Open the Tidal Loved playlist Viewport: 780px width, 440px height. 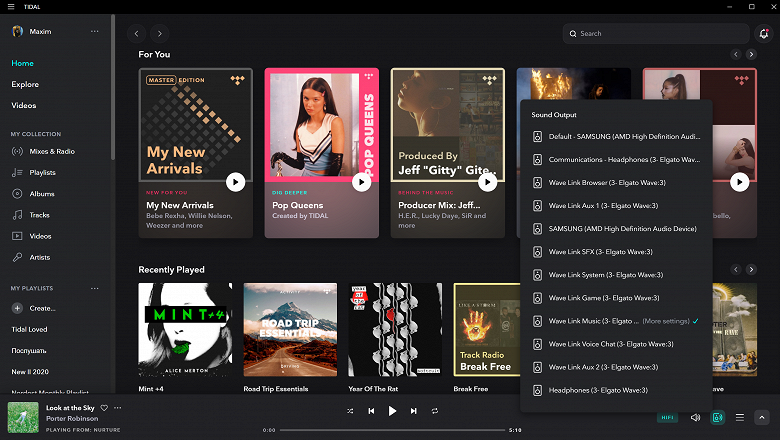pos(29,329)
